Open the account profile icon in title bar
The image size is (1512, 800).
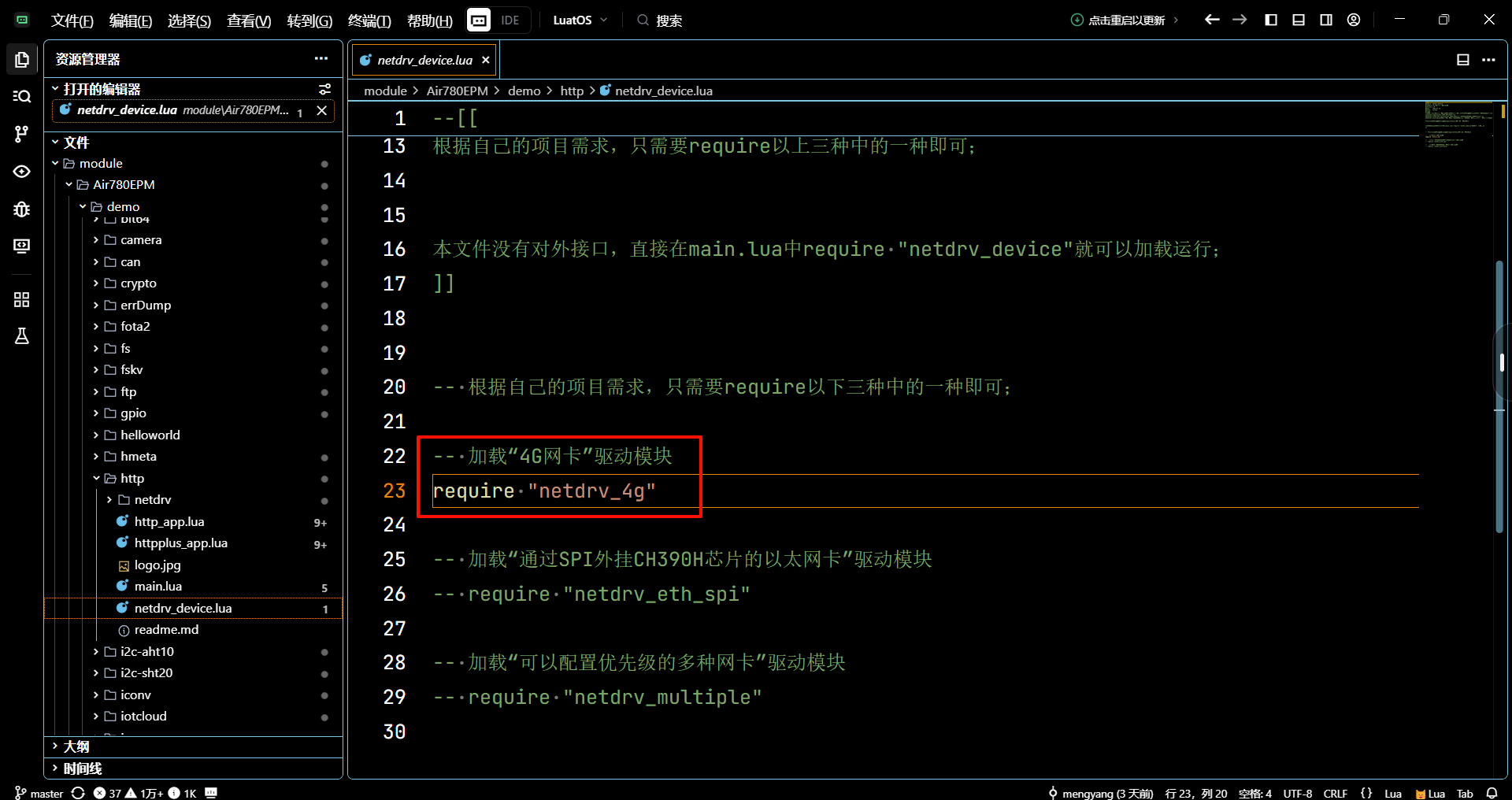pyautogui.click(x=1354, y=20)
